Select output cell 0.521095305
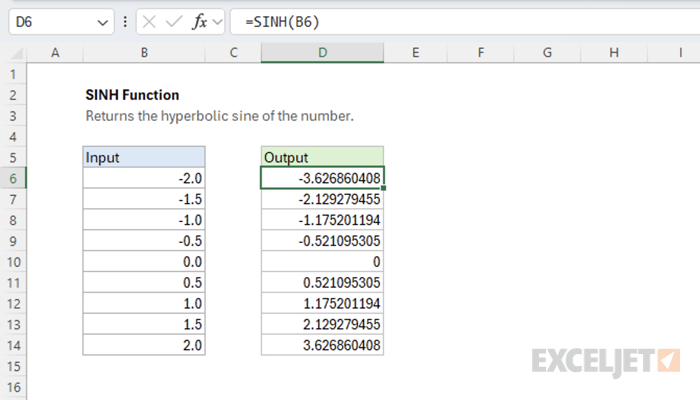The width and height of the screenshot is (700, 400). (x=322, y=283)
